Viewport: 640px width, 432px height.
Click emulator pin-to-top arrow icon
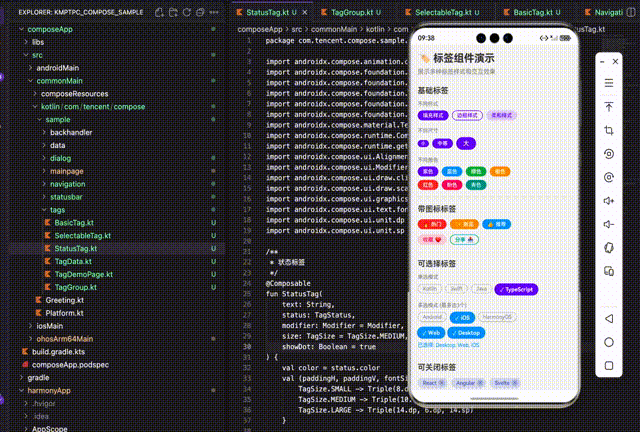pyautogui.click(x=609, y=107)
